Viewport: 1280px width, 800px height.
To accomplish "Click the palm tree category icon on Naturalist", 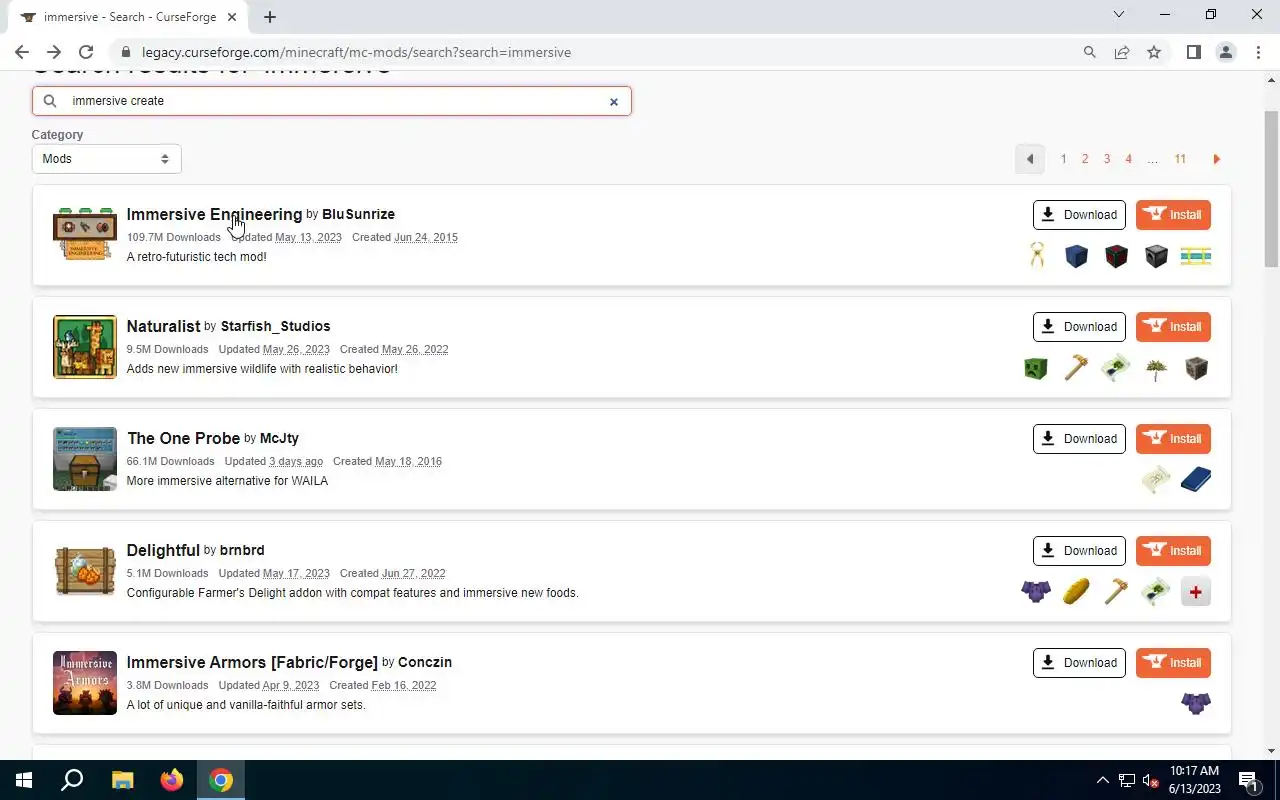I will (1156, 368).
